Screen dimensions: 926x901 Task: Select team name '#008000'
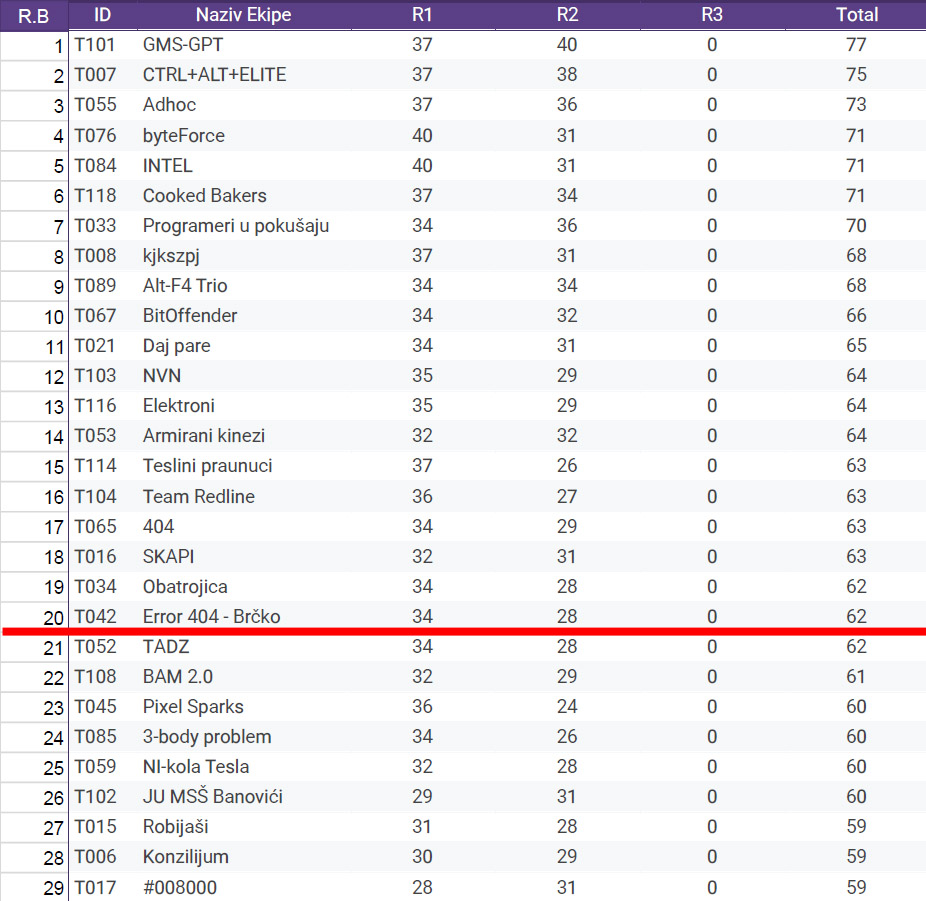point(180,887)
